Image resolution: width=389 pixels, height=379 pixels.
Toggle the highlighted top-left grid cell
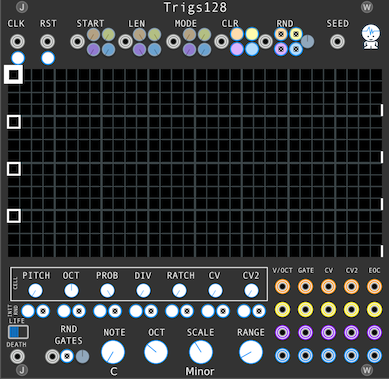[13, 74]
